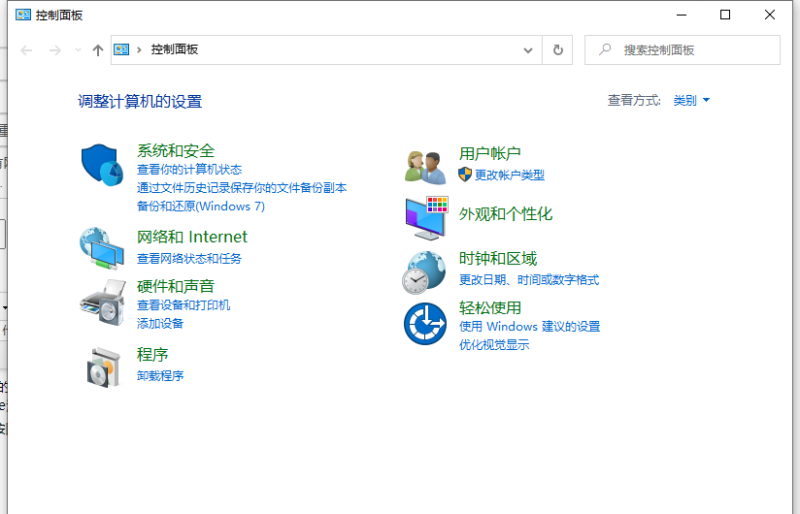
Task: Click the back navigation arrow
Action: [x=27, y=50]
